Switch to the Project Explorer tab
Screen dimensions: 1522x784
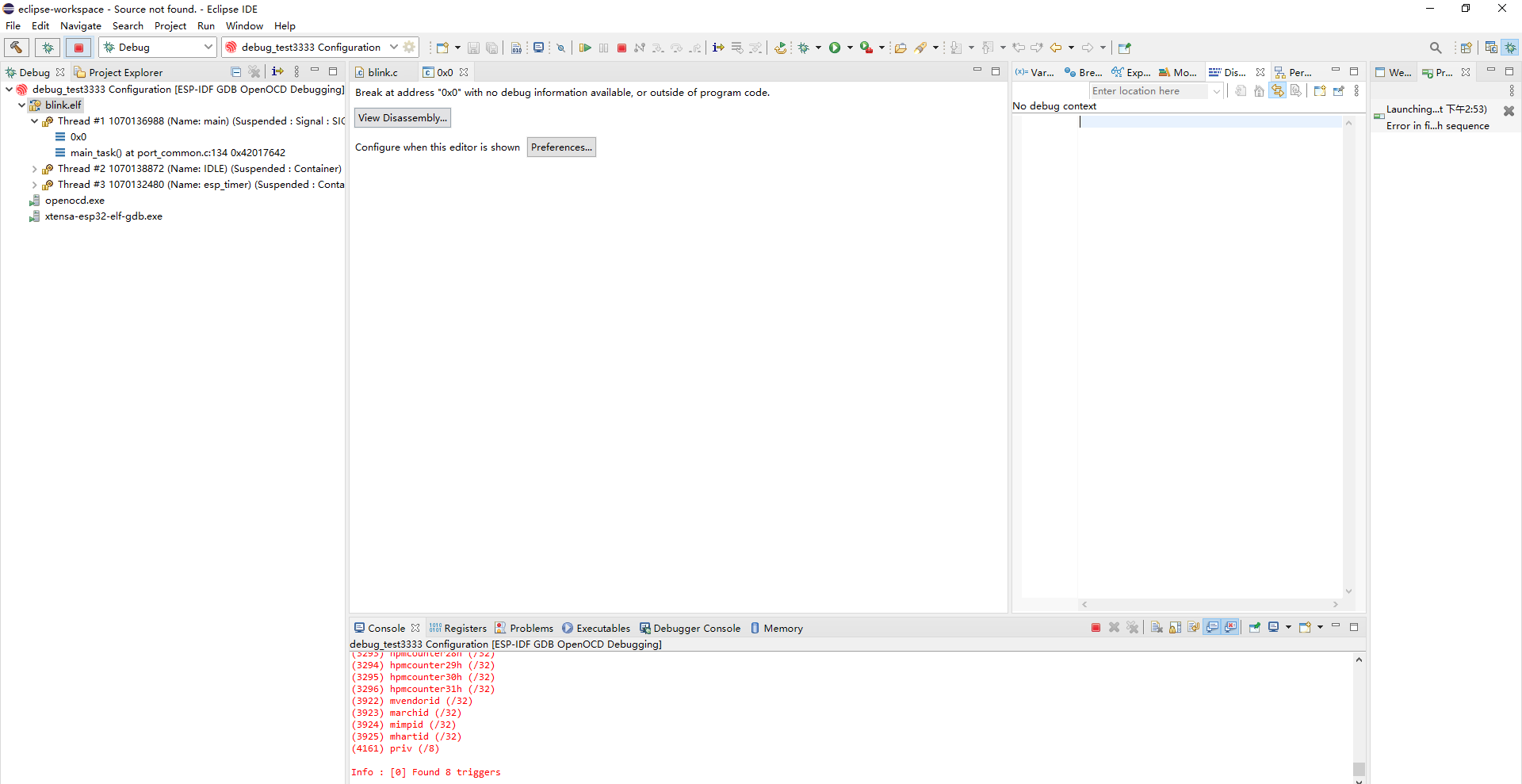(x=118, y=72)
